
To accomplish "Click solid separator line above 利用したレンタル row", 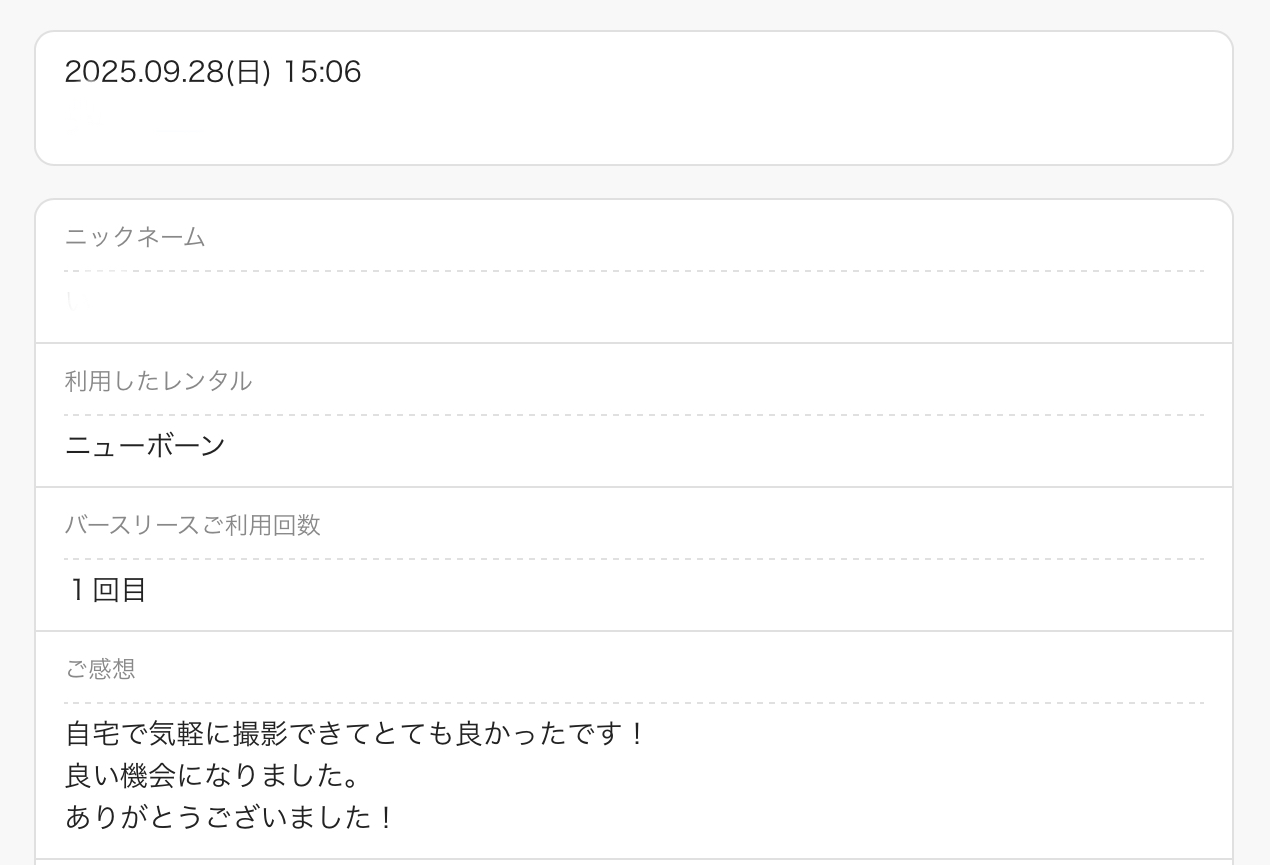I will pos(634,343).
